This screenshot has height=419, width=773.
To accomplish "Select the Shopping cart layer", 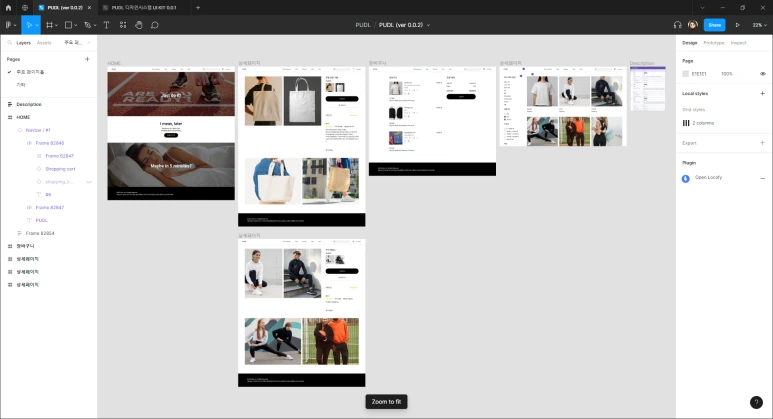I will [x=60, y=169].
